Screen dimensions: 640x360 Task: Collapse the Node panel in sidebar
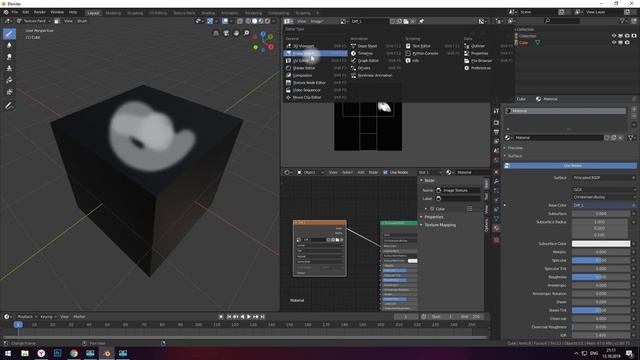[x=429, y=180]
